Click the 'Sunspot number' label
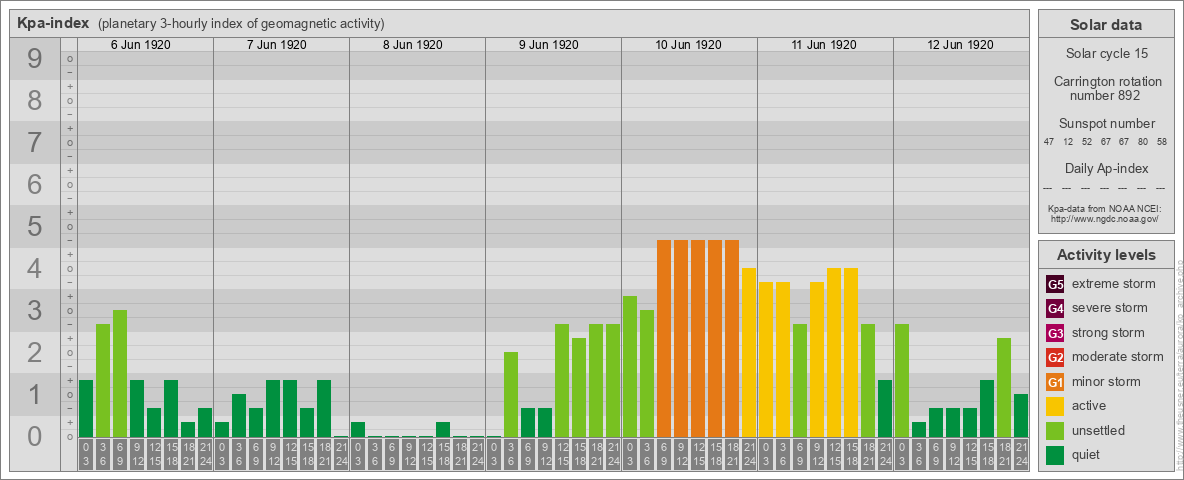Viewport: 1184px width, 480px height. point(1106,124)
